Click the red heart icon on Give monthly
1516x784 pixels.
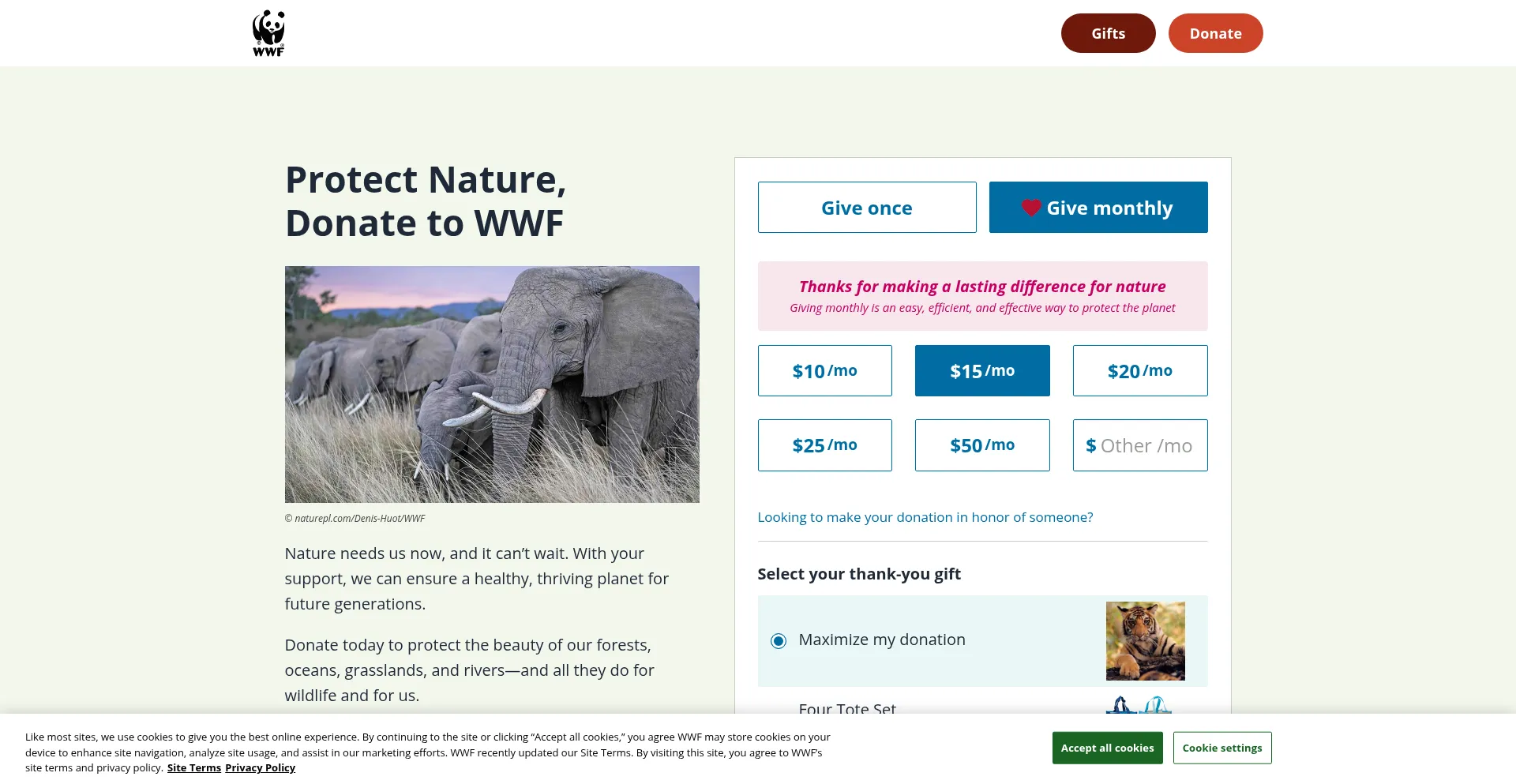pos(1030,208)
